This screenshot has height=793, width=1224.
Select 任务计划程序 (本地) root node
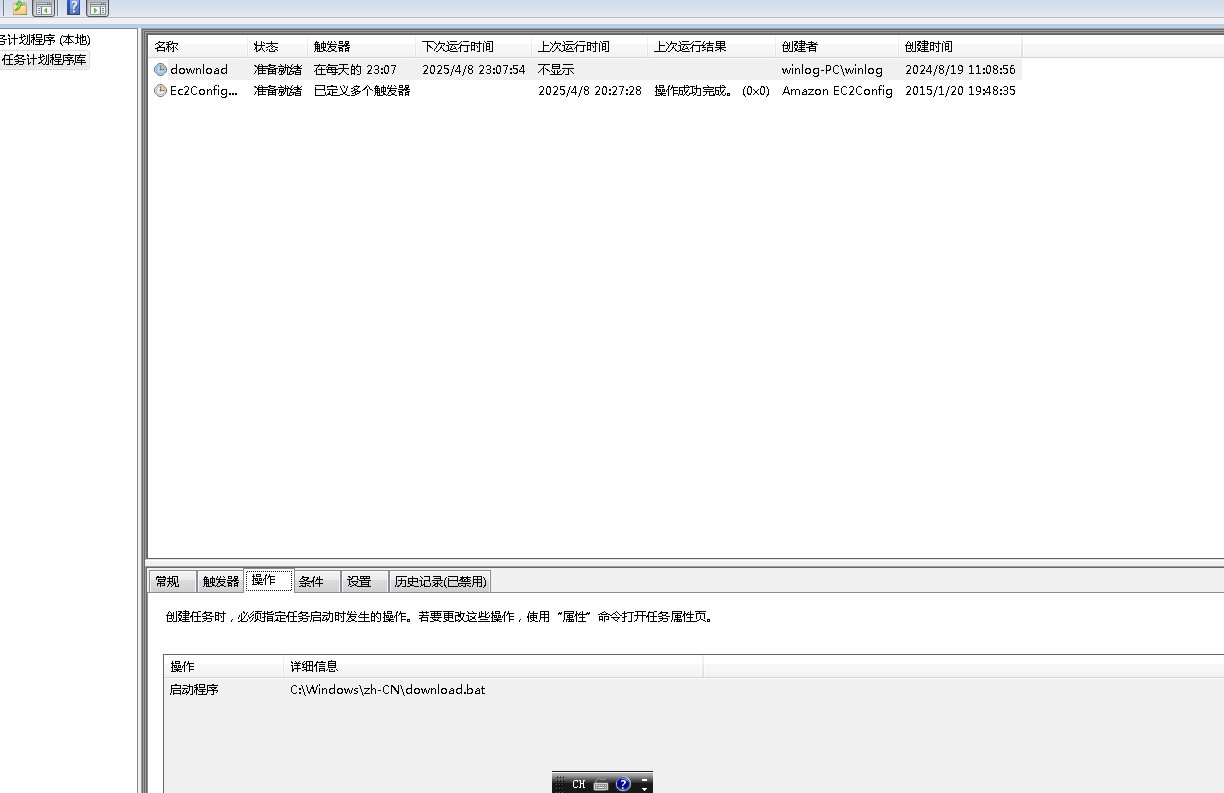pyautogui.click(x=44, y=40)
